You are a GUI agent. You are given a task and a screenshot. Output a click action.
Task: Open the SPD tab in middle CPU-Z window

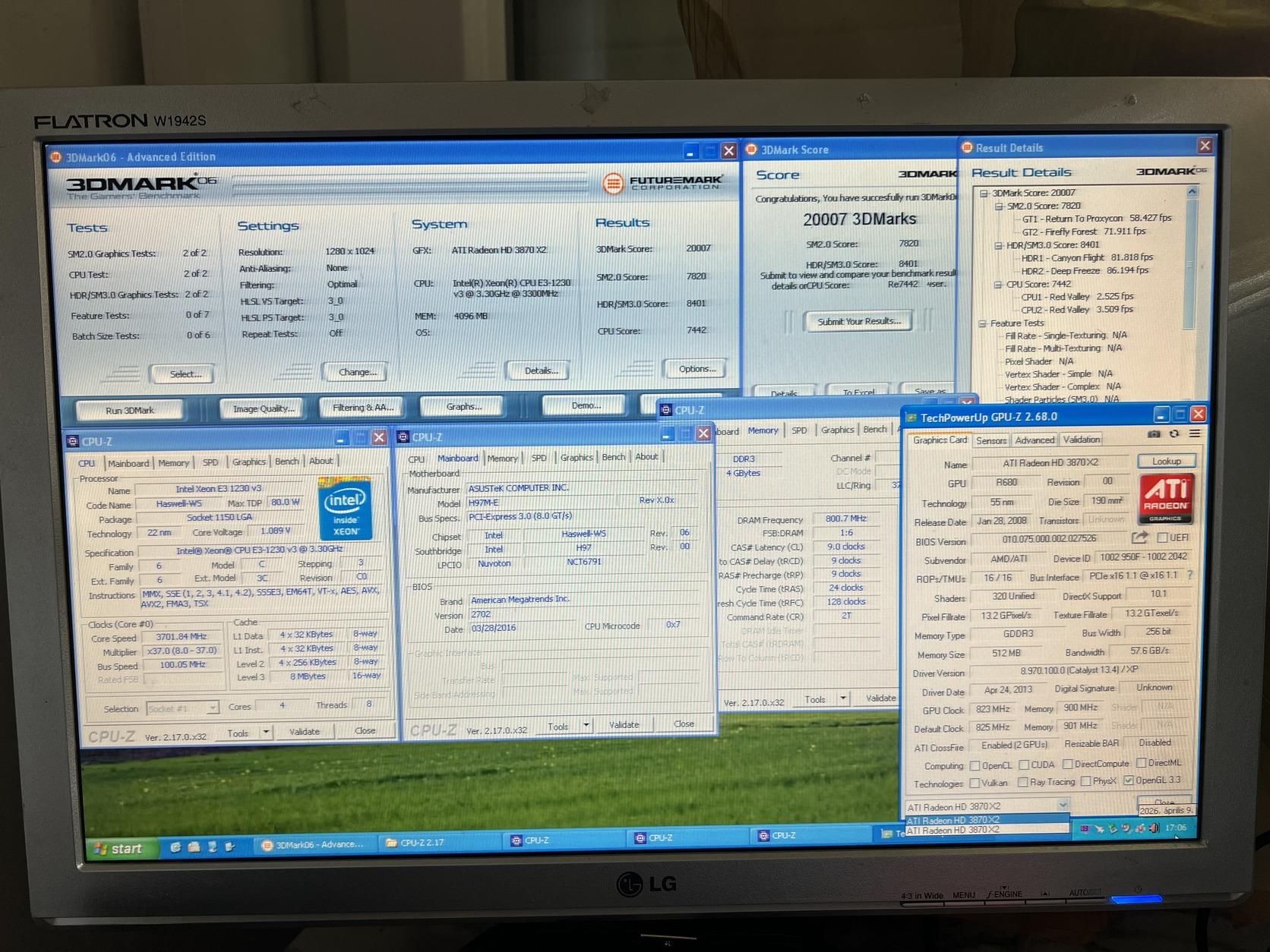539,458
